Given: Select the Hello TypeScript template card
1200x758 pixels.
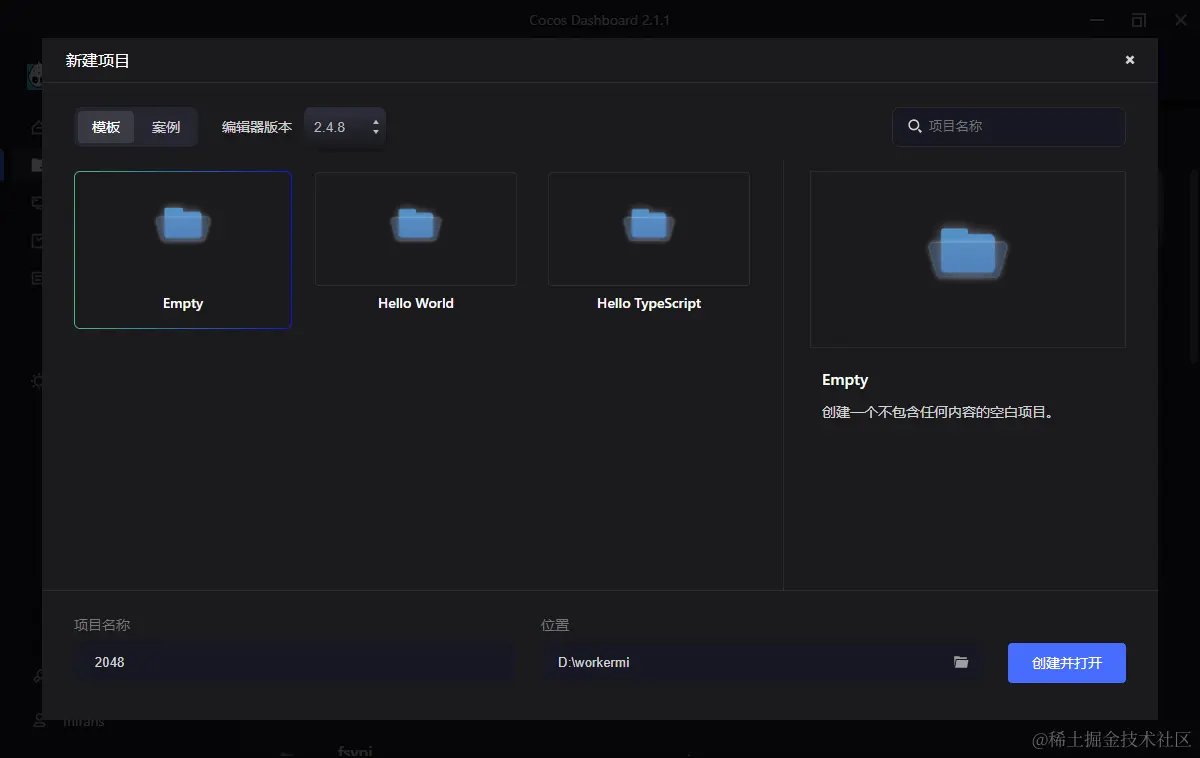Looking at the screenshot, I should pos(649,245).
